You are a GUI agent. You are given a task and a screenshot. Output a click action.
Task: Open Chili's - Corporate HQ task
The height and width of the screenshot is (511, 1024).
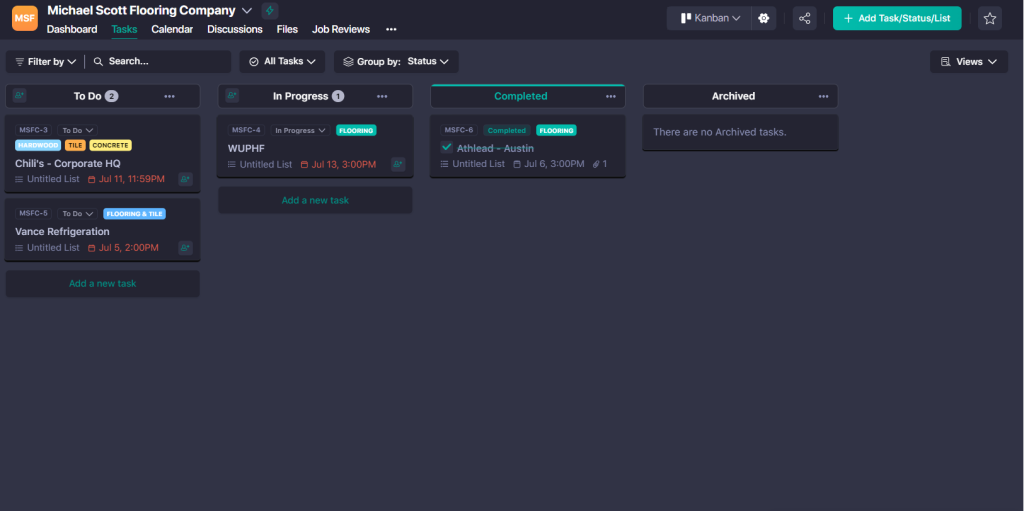(68, 163)
